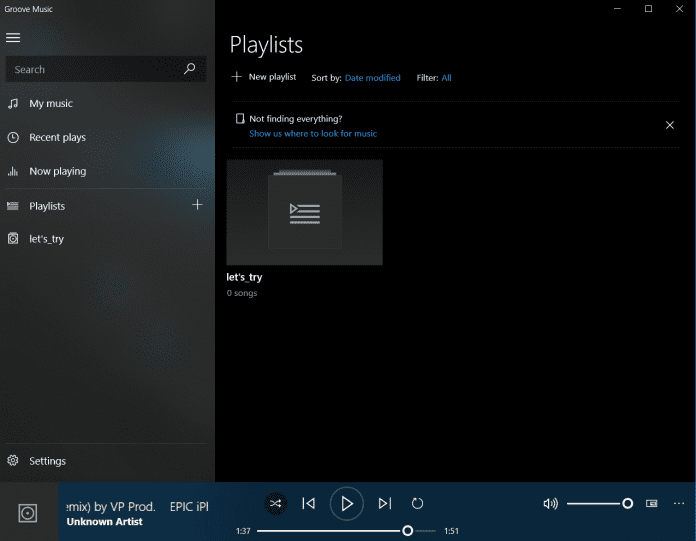This screenshot has width=696, height=541.
Task: Skip to next track
Action: [385, 504]
